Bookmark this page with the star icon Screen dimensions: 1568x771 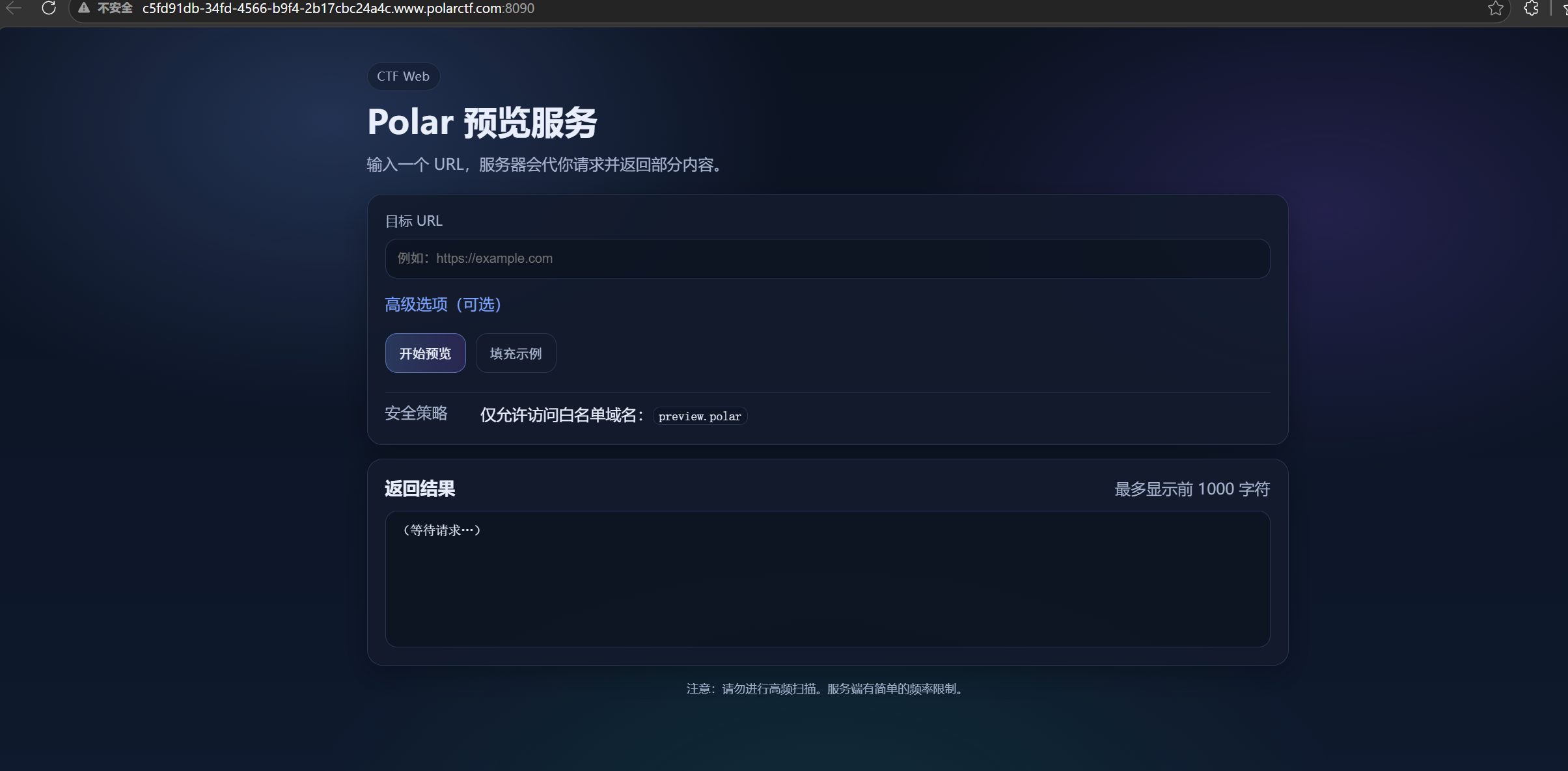[x=1495, y=8]
